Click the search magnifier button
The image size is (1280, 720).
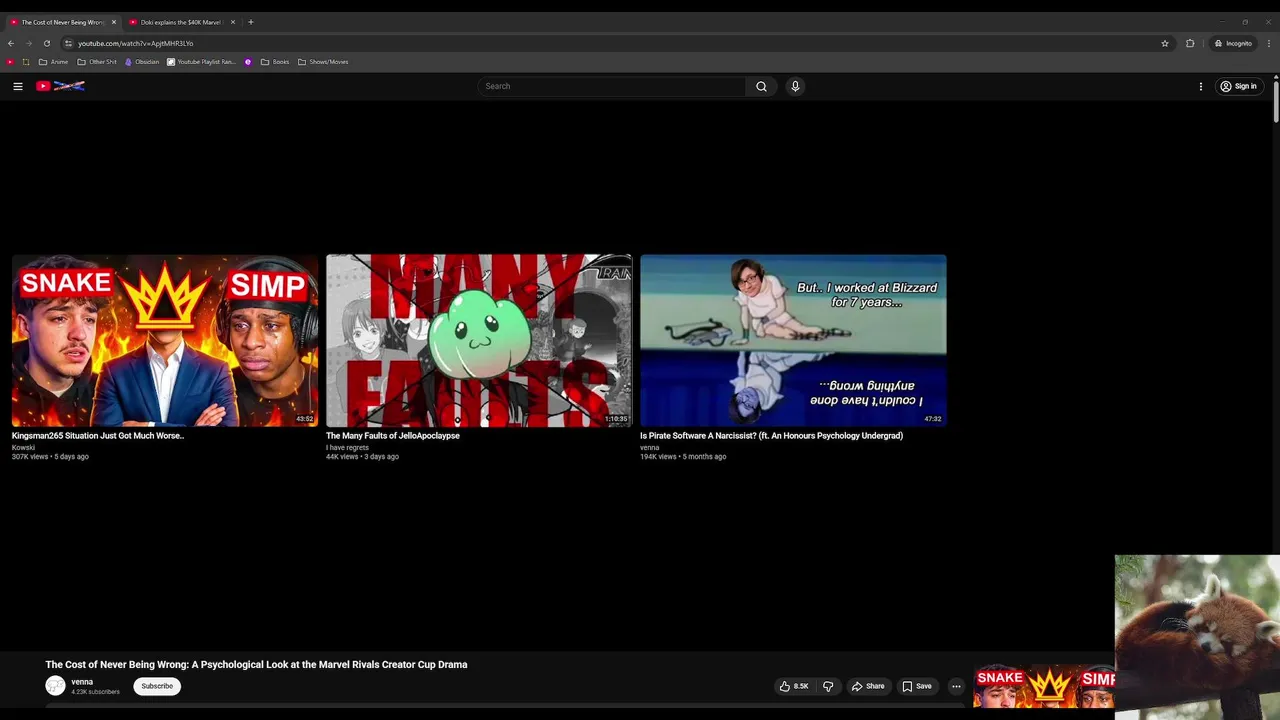[x=761, y=86]
